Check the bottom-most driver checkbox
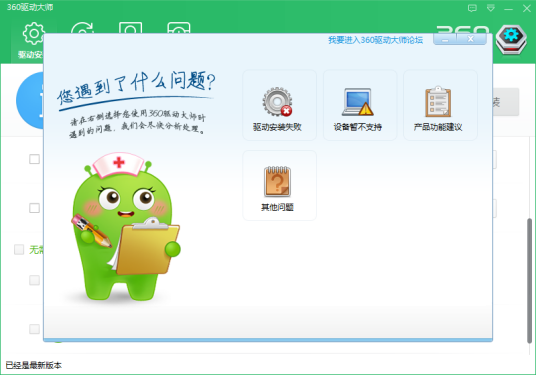Viewport: 536px width, 375px height. pos(34,329)
